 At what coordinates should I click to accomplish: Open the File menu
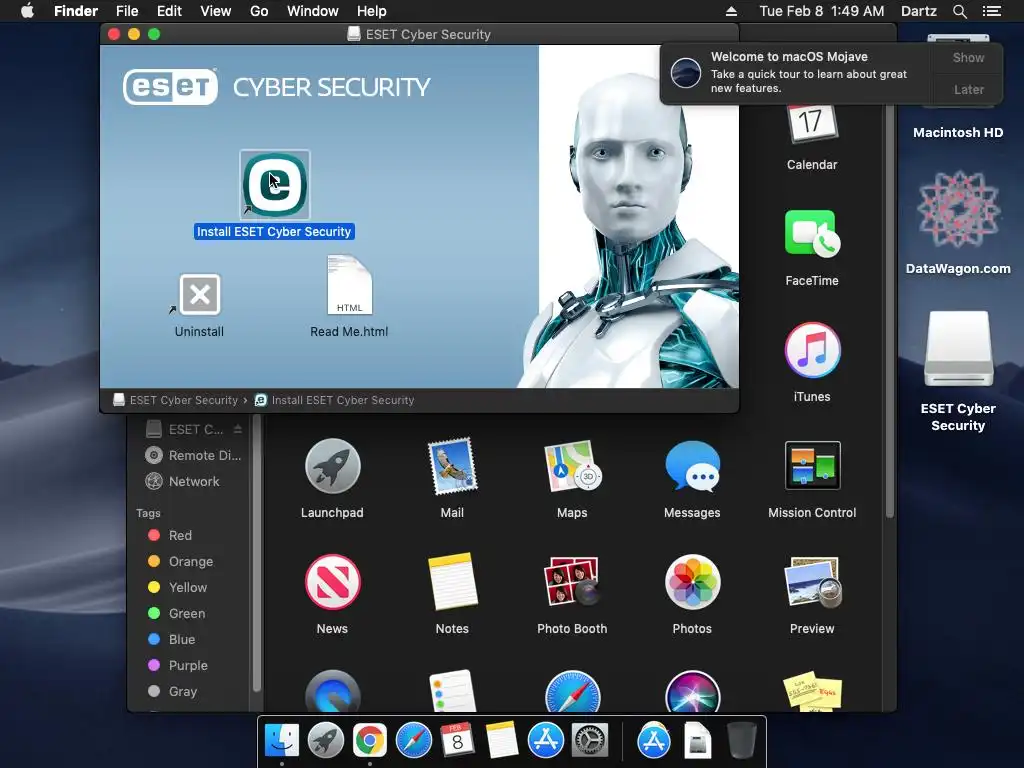pyautogui.click(x=127, y=11)
